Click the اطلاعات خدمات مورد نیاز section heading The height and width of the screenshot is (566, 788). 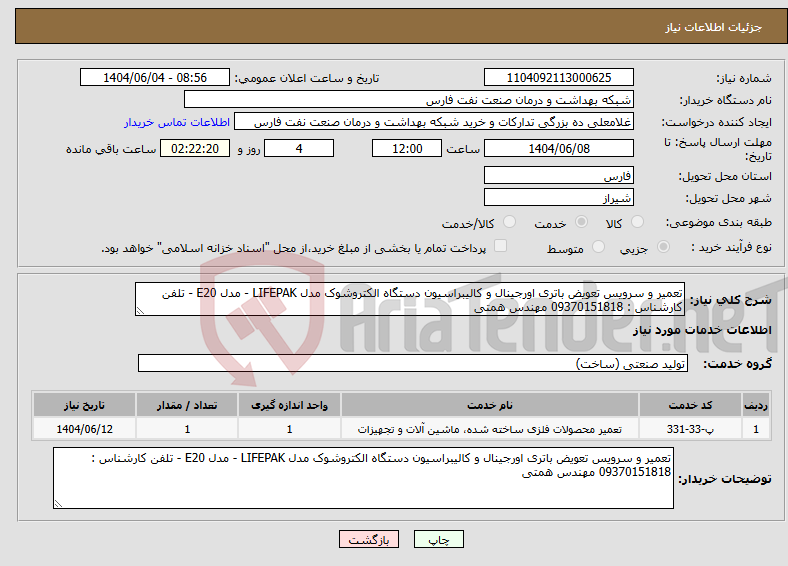pyautogui.click(x=702, y=330)
